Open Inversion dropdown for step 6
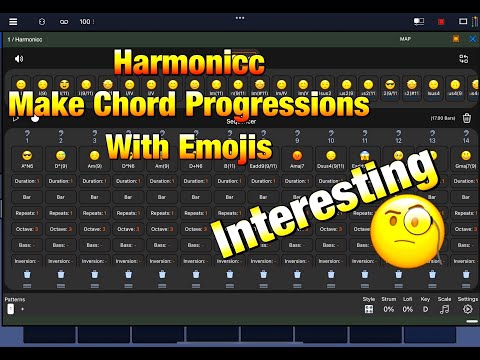This screenshot has height=360, width=480. tap(196, 261)
